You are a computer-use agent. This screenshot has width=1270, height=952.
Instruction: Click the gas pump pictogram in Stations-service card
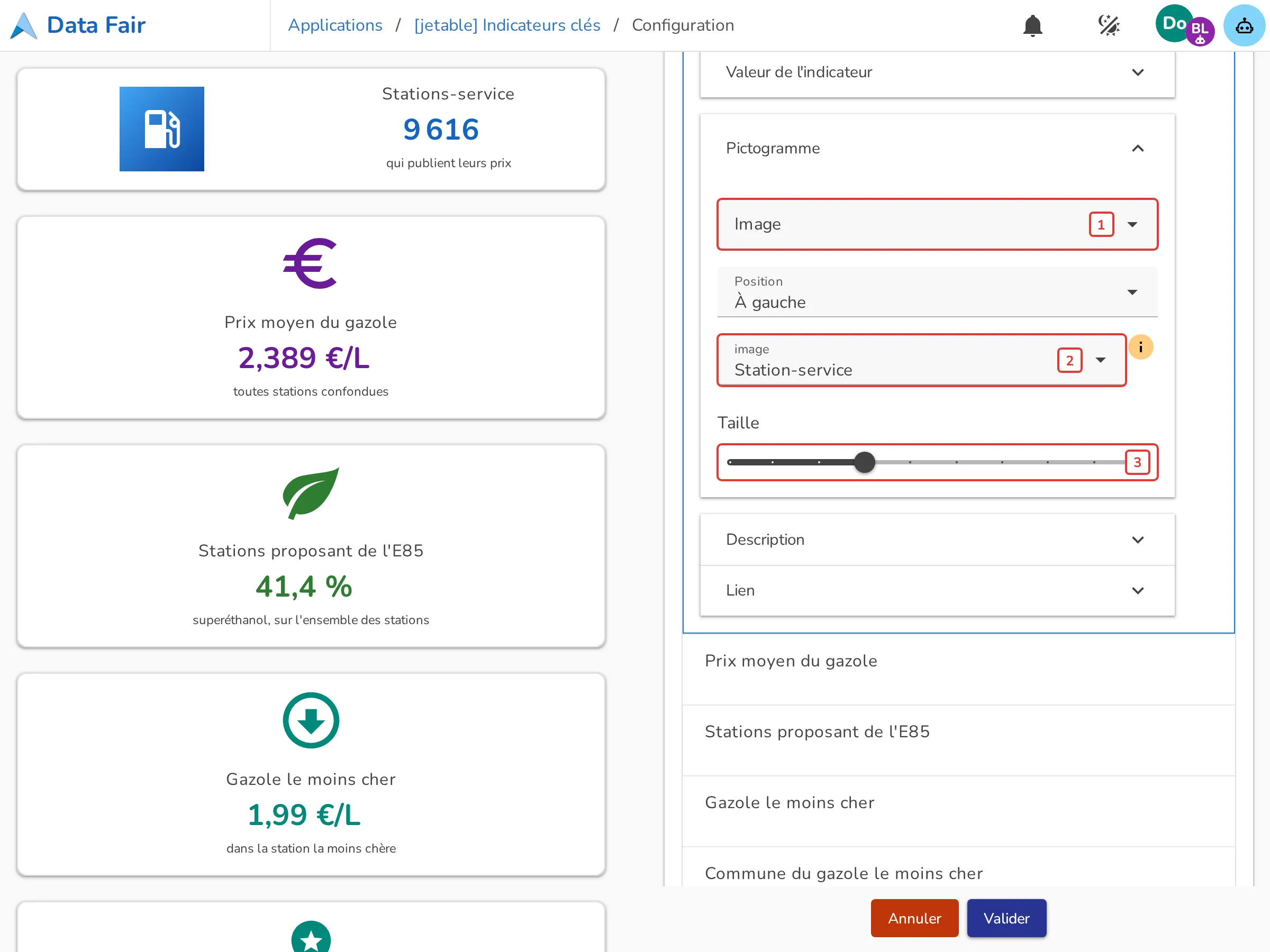click(x=162, y=129)
